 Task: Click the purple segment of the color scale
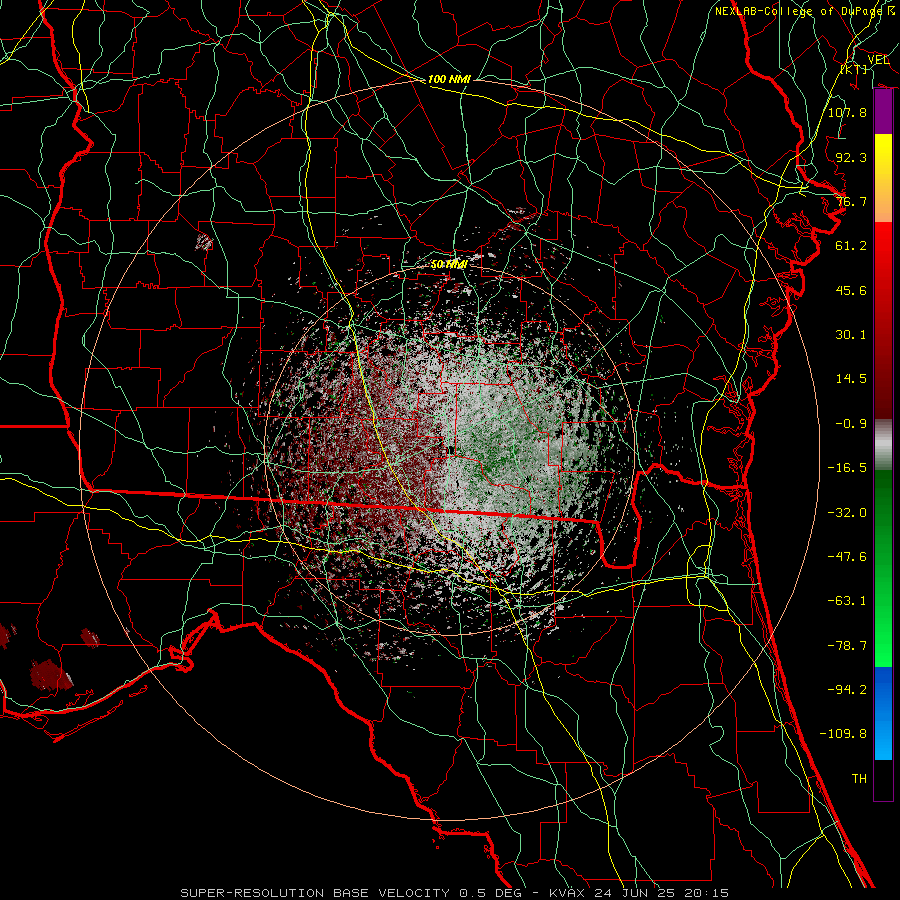tap(883, 112)
